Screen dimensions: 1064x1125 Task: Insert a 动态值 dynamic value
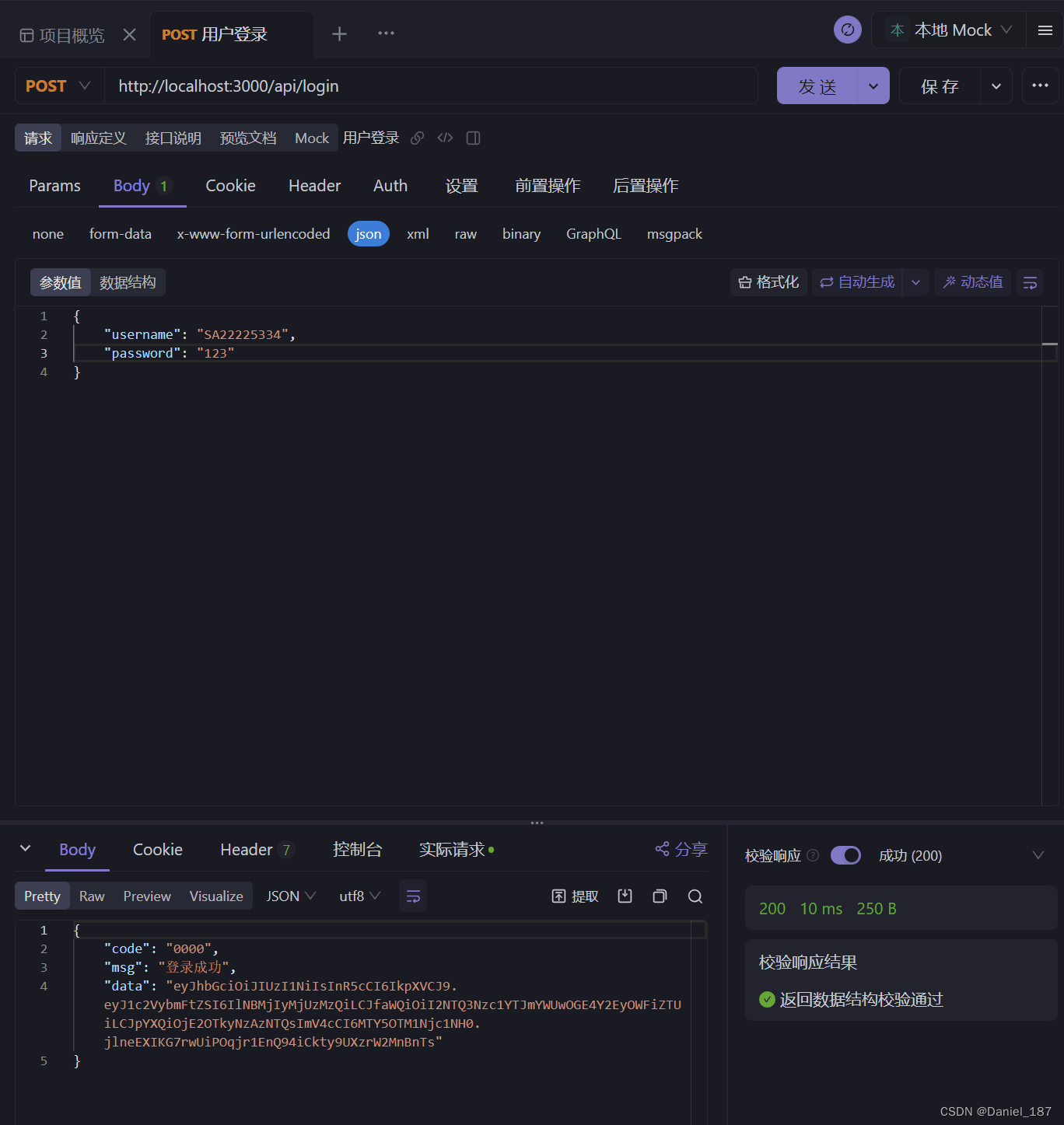(973, 282)
